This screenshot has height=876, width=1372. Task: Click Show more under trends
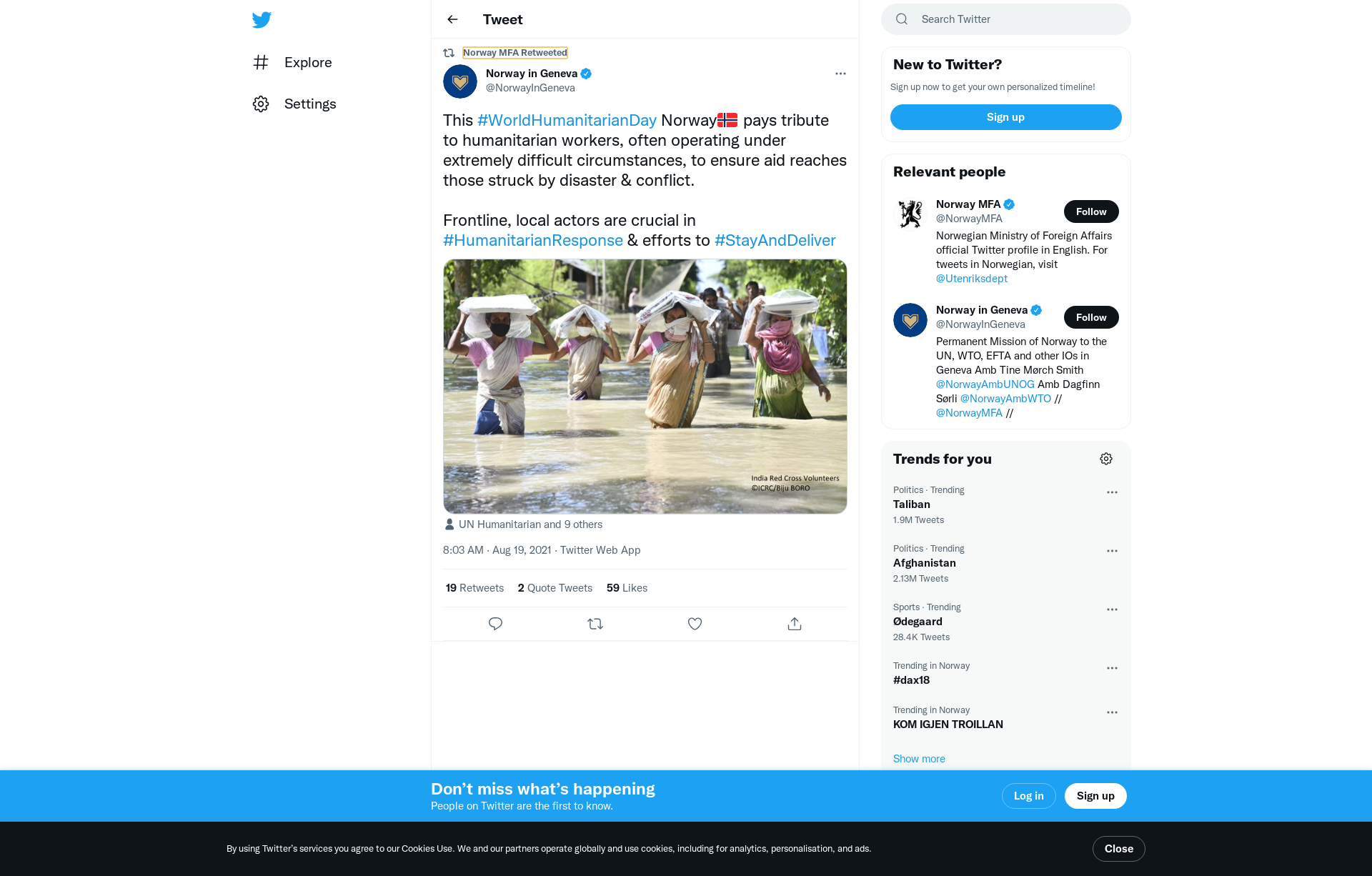(919, 759)
